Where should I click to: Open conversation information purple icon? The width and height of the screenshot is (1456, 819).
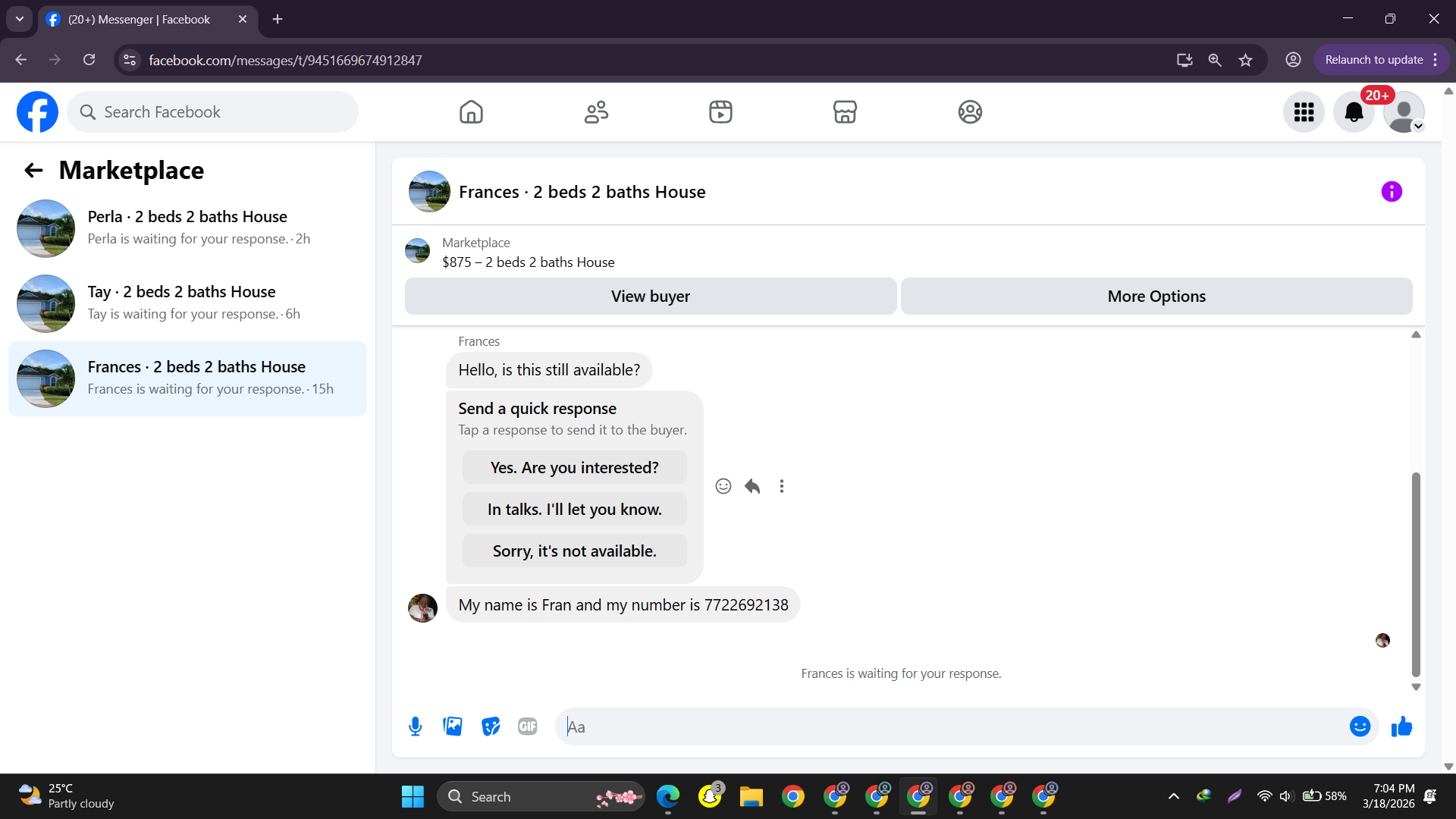coord(1392,192)
